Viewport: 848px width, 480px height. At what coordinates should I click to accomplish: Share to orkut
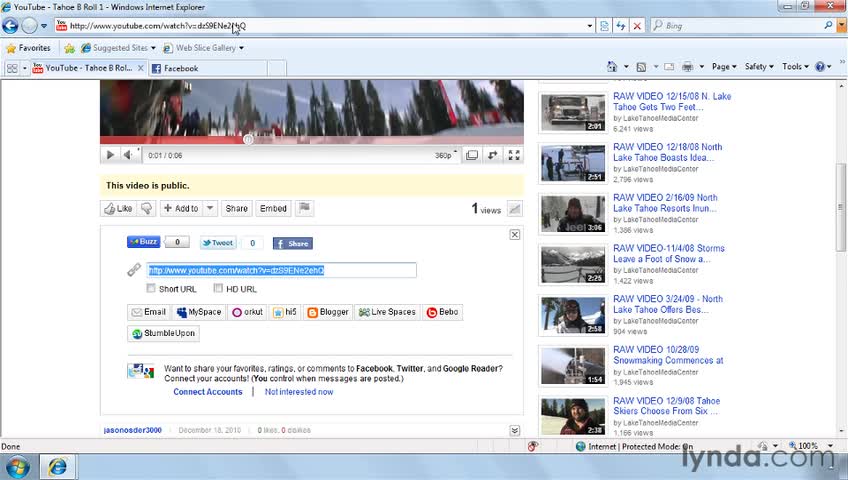[x=248, y=312]
